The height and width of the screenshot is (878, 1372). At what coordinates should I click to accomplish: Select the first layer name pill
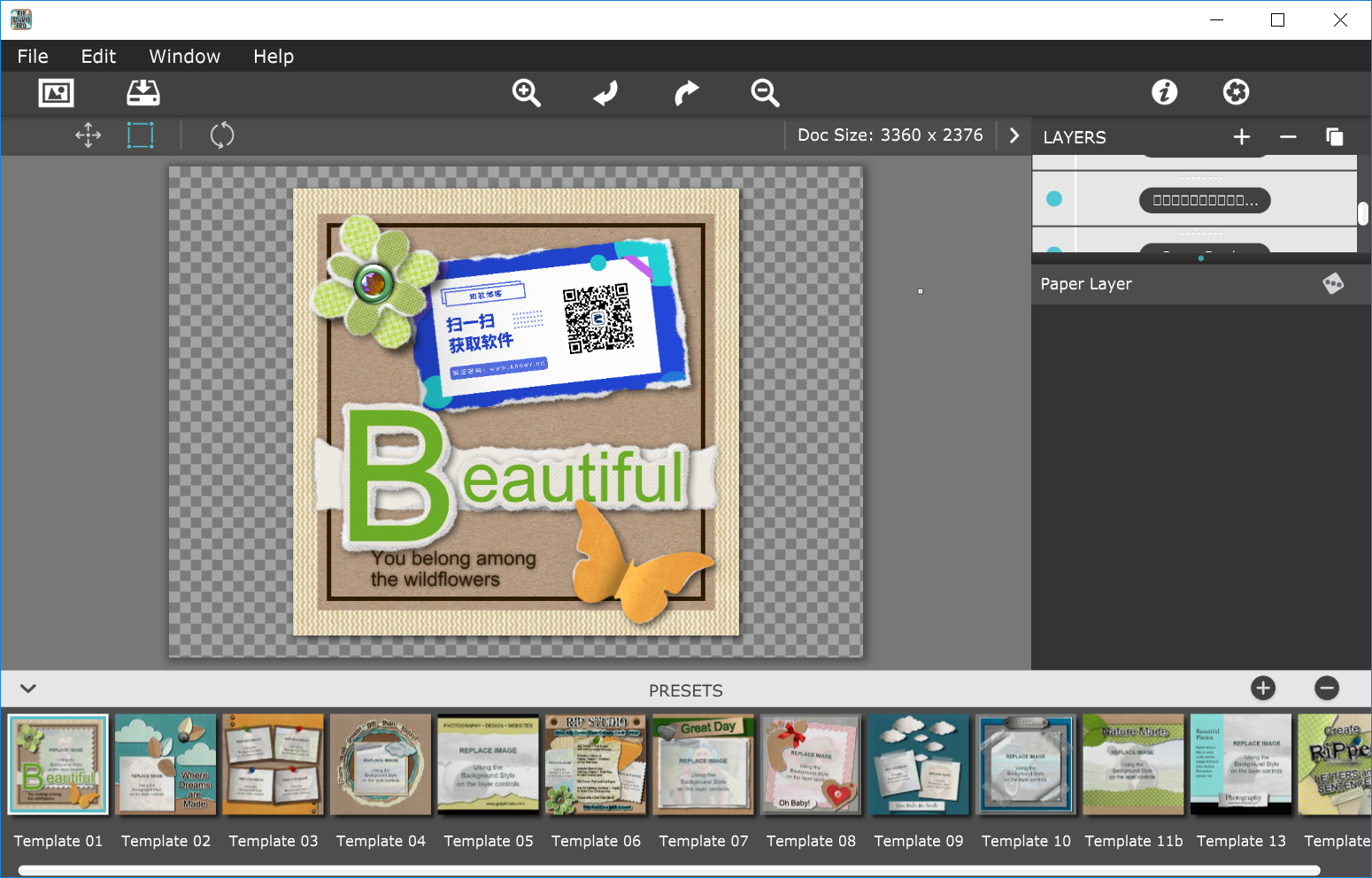pyautogui.click(x=1205, y=200)
